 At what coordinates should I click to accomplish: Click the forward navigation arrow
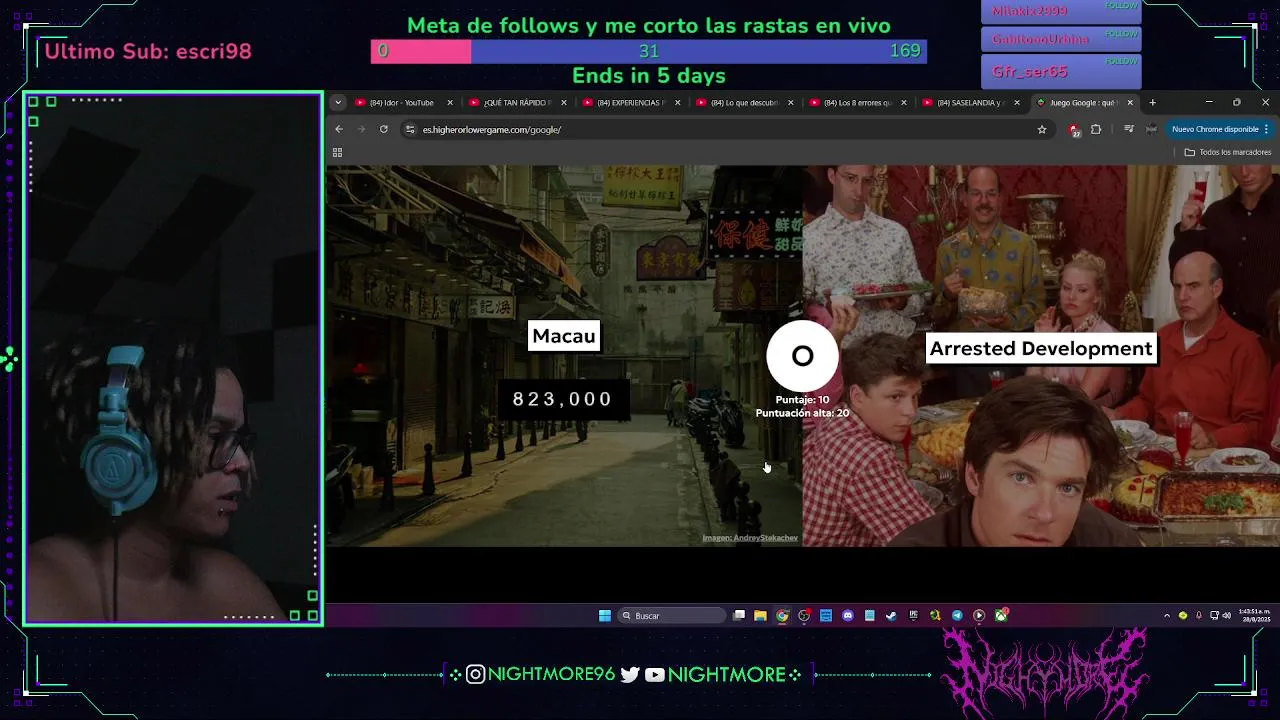(361, 129)
